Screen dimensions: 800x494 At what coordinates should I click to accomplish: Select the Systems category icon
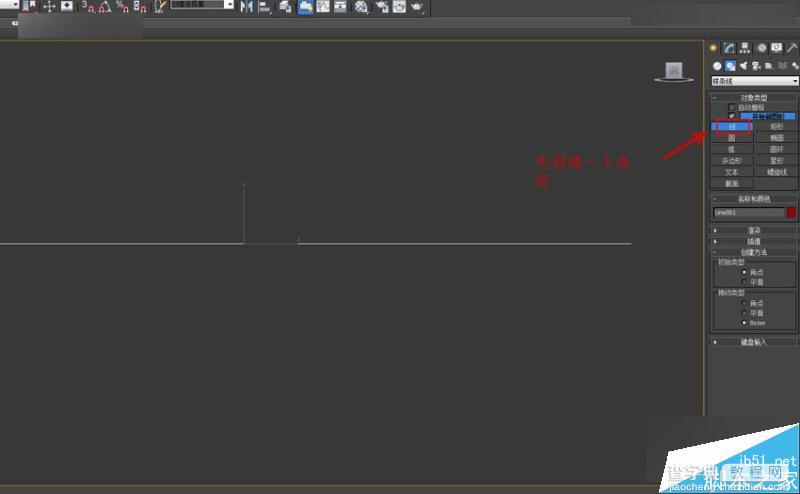(x=795, y=66)
